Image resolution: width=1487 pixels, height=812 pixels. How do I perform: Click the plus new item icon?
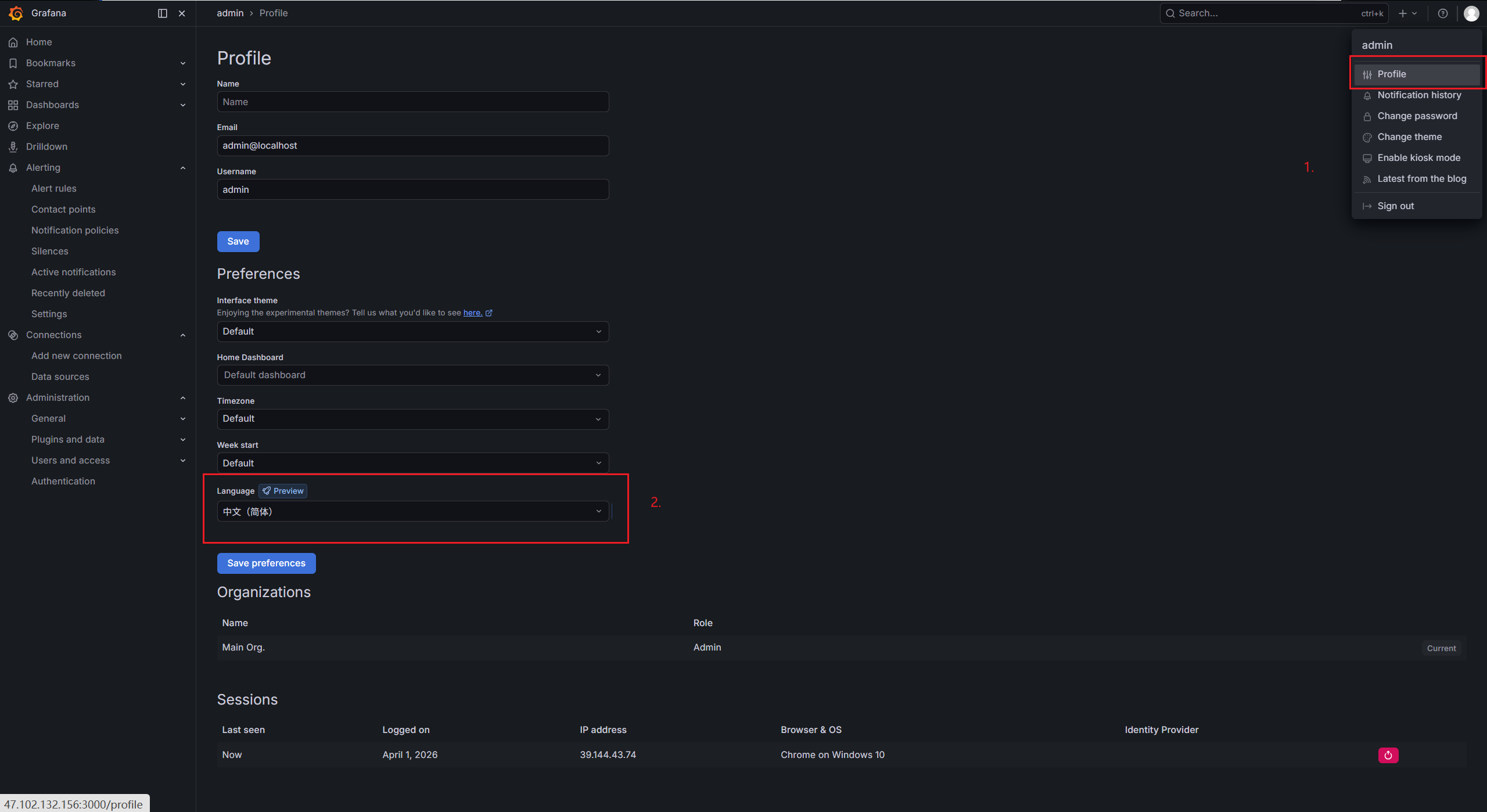click(x=1403, y=13)
